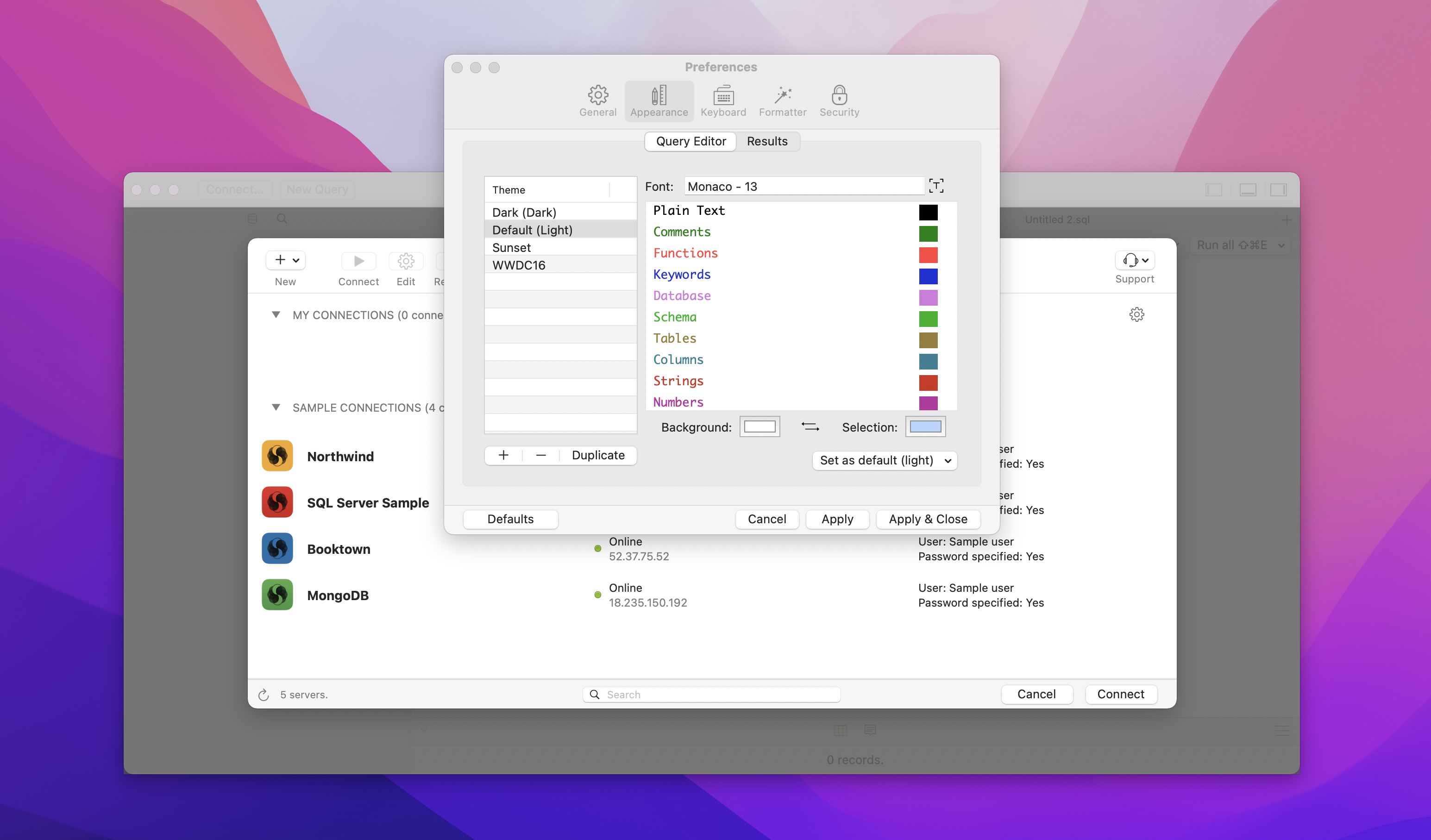
Task: Click the Northwind connection icon
Action: coord(277,456)
